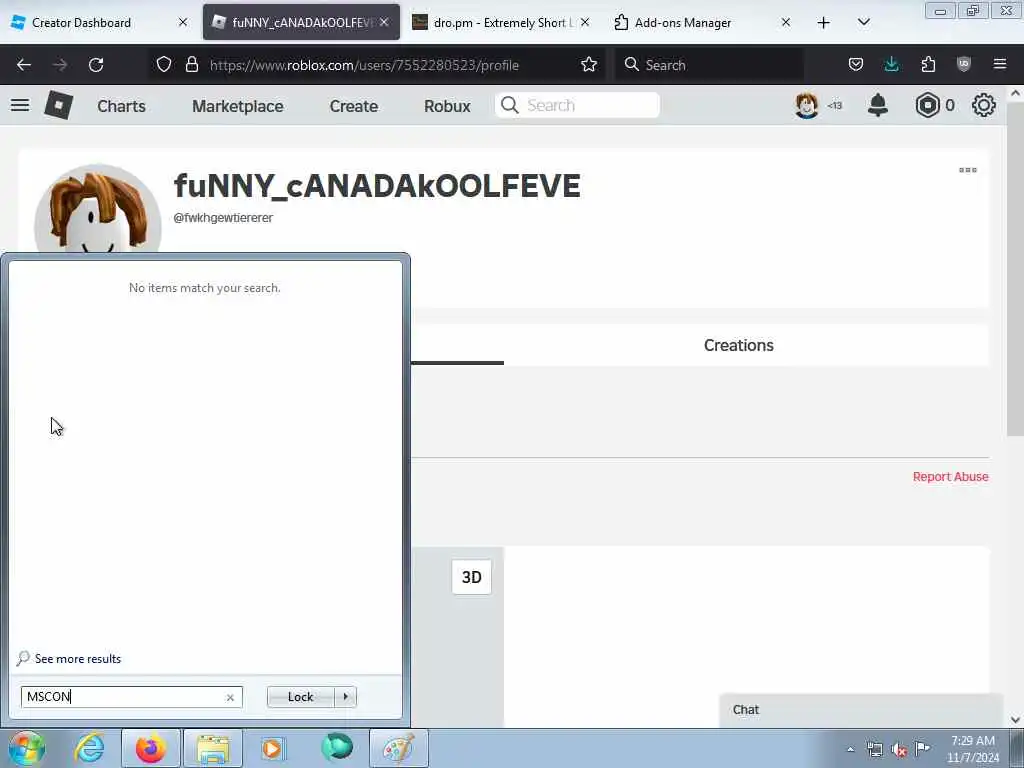Open the Roblox side navigation hamburger menu
The height and width of the screenshot is (768, 1024).
[20, 105]
